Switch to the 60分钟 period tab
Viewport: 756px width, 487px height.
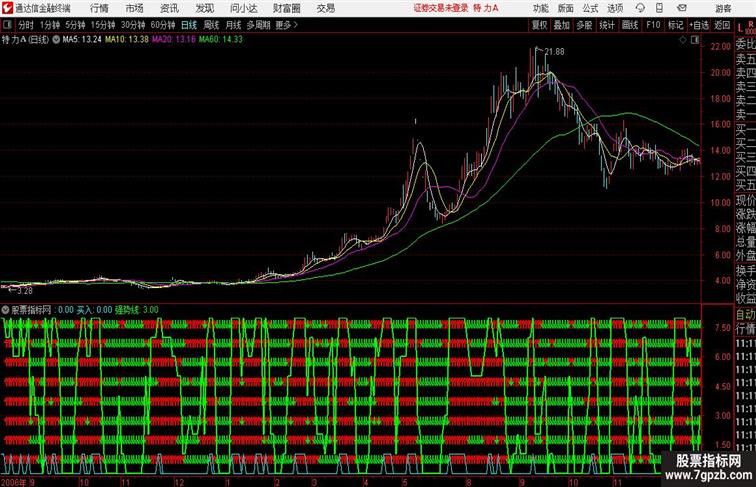[163, 25]
